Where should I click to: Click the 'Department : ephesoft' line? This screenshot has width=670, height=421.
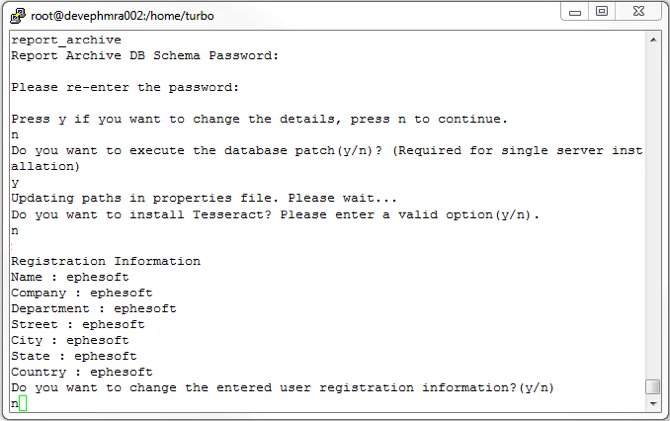[x=93, y=309]
